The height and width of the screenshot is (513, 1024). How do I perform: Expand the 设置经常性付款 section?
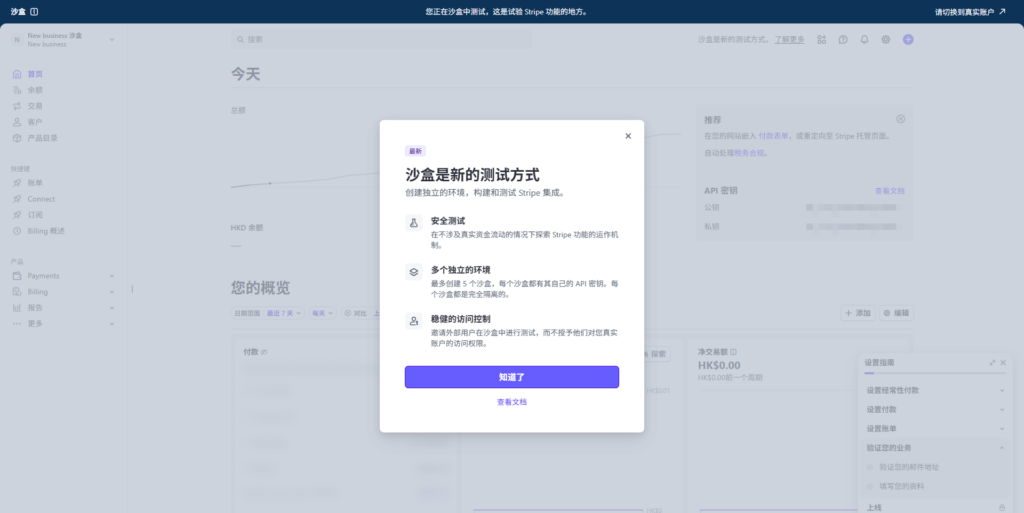pos(1002,390)
